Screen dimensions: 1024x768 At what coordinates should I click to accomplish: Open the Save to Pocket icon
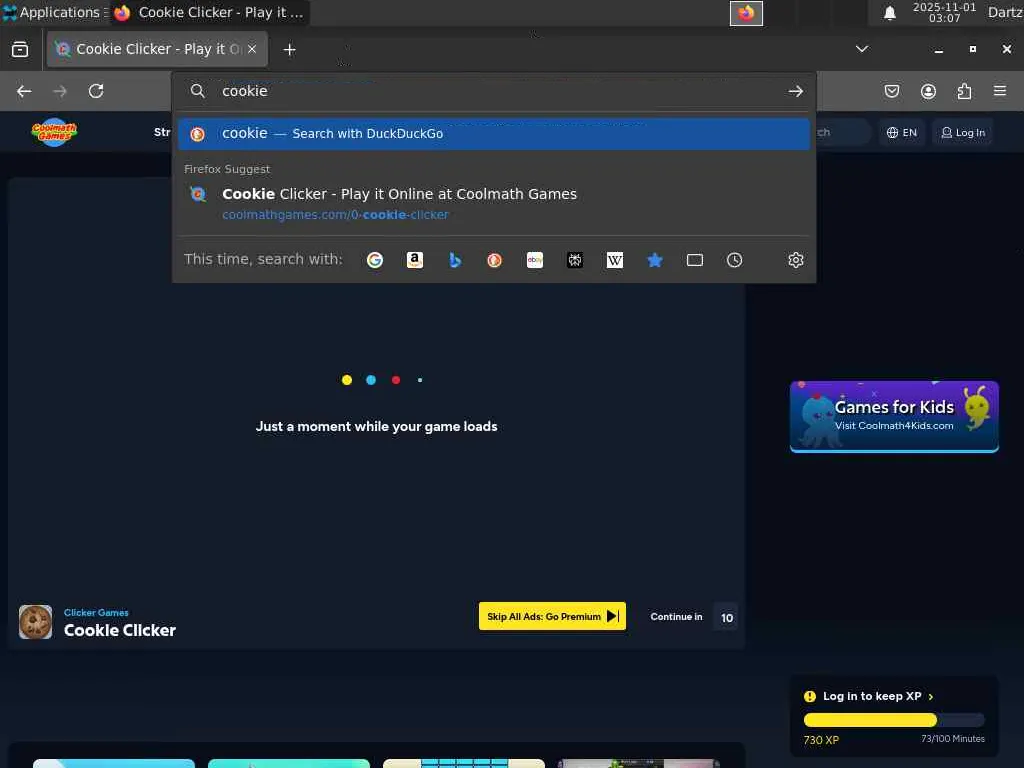pos(892,91)
